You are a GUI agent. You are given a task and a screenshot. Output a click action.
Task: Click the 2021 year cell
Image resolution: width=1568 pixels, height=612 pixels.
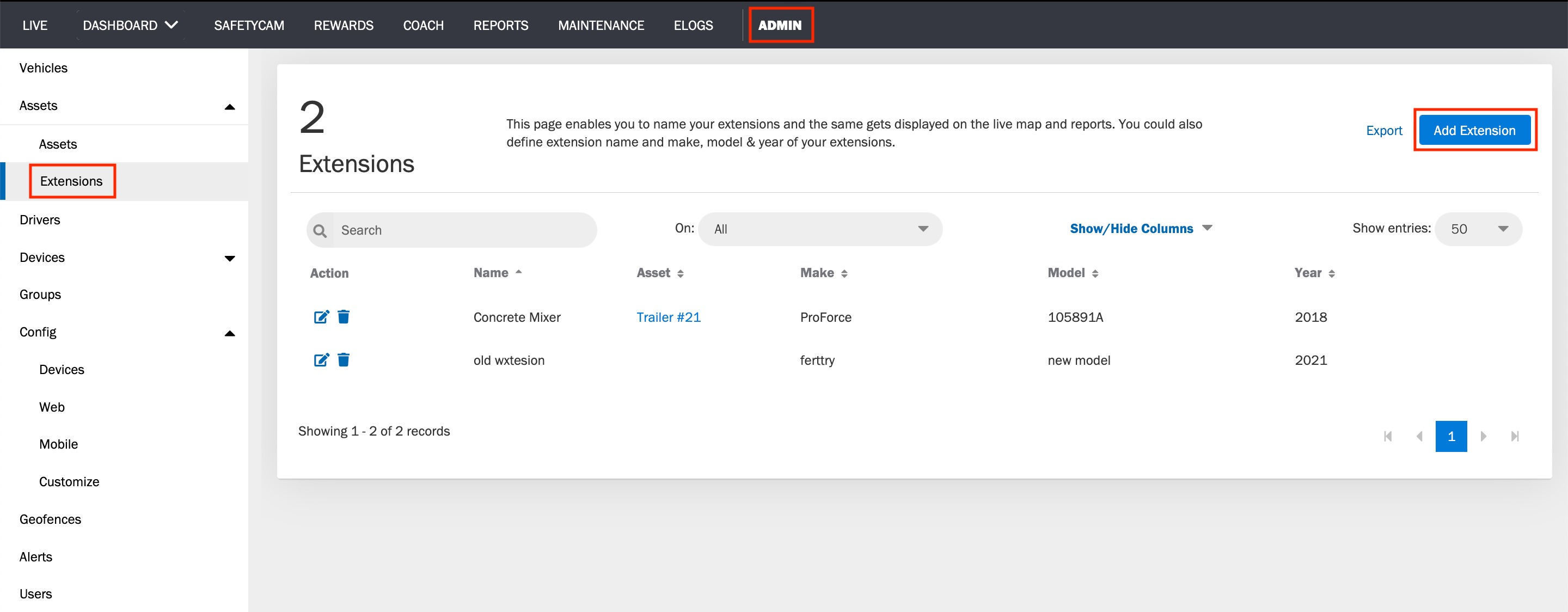tap(1310, 360)
